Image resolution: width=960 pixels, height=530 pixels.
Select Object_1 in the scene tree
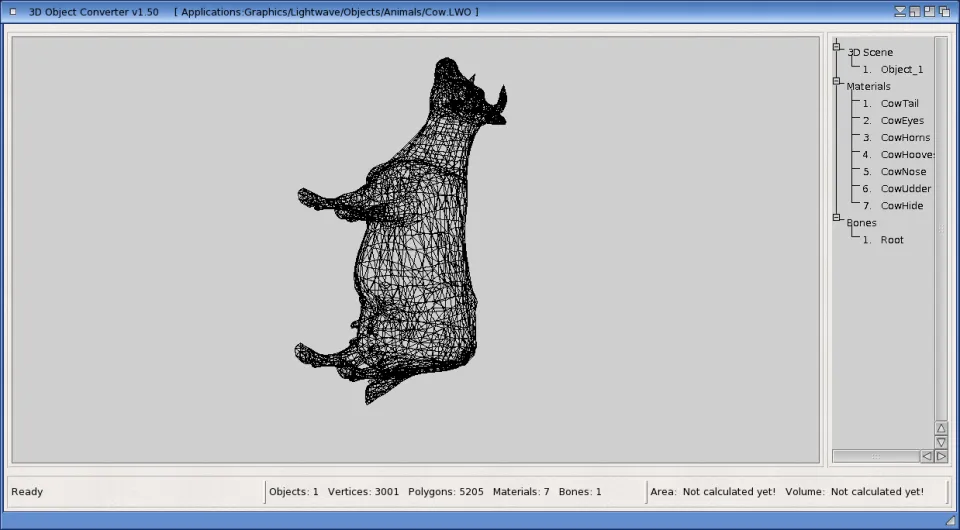point(901,70)
